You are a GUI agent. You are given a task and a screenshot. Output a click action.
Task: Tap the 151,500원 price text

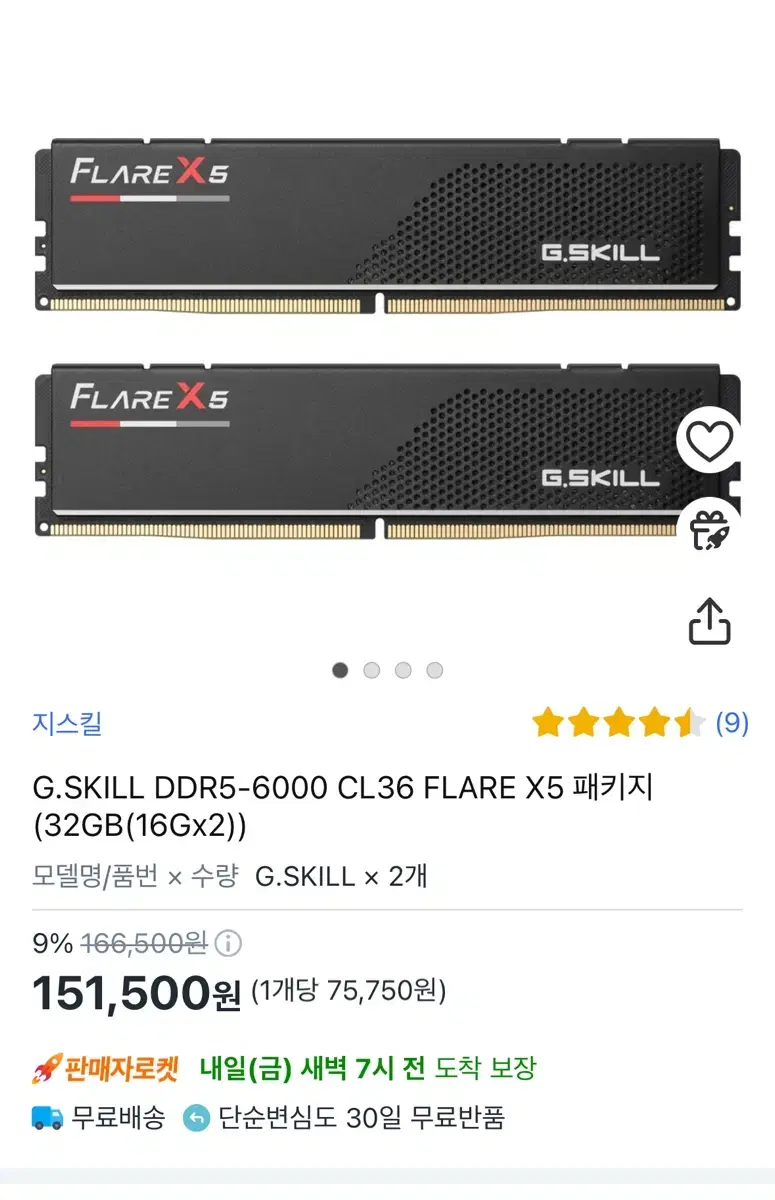click(137, 993)
